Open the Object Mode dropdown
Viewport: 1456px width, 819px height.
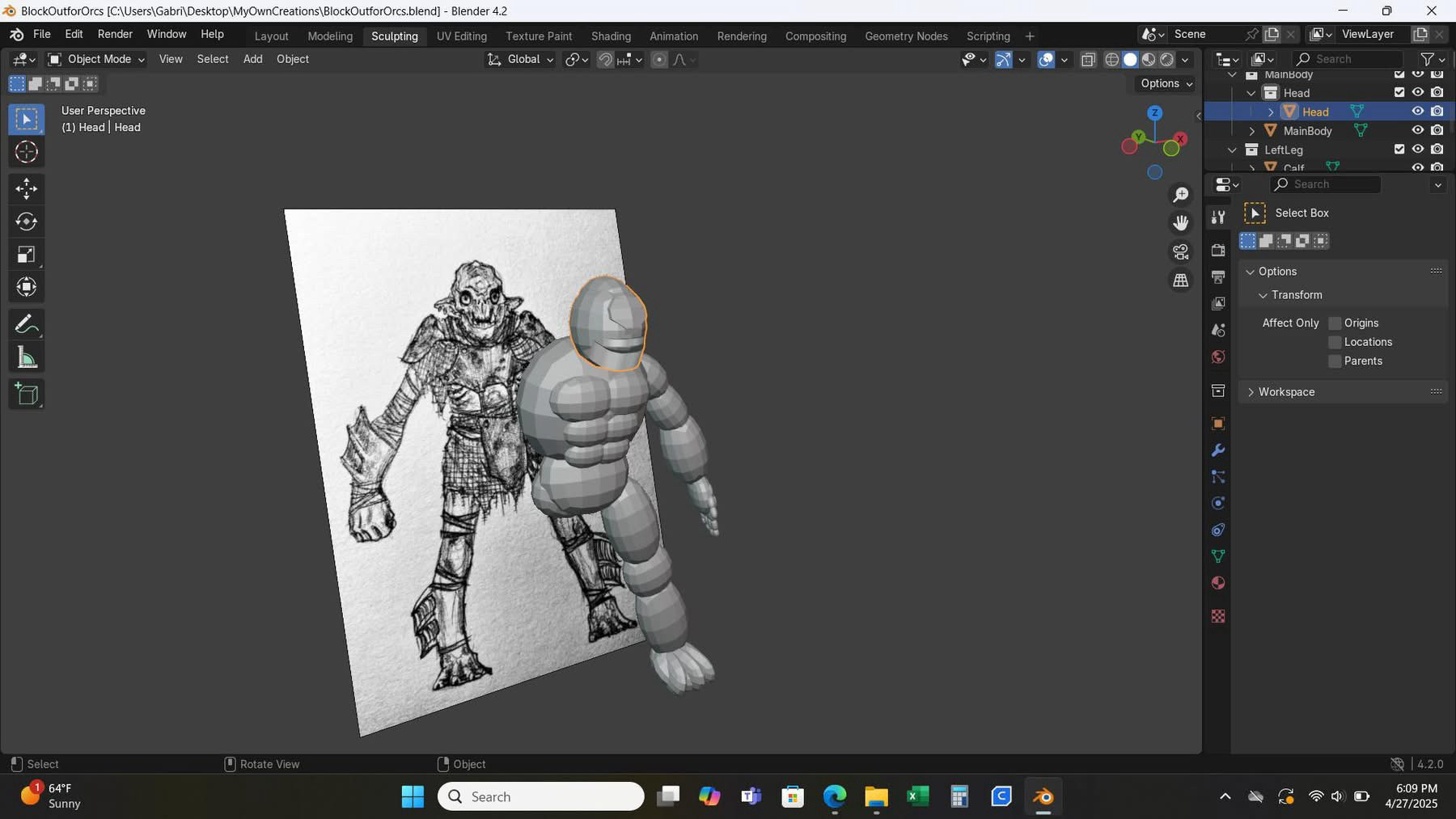pos(95,60)
